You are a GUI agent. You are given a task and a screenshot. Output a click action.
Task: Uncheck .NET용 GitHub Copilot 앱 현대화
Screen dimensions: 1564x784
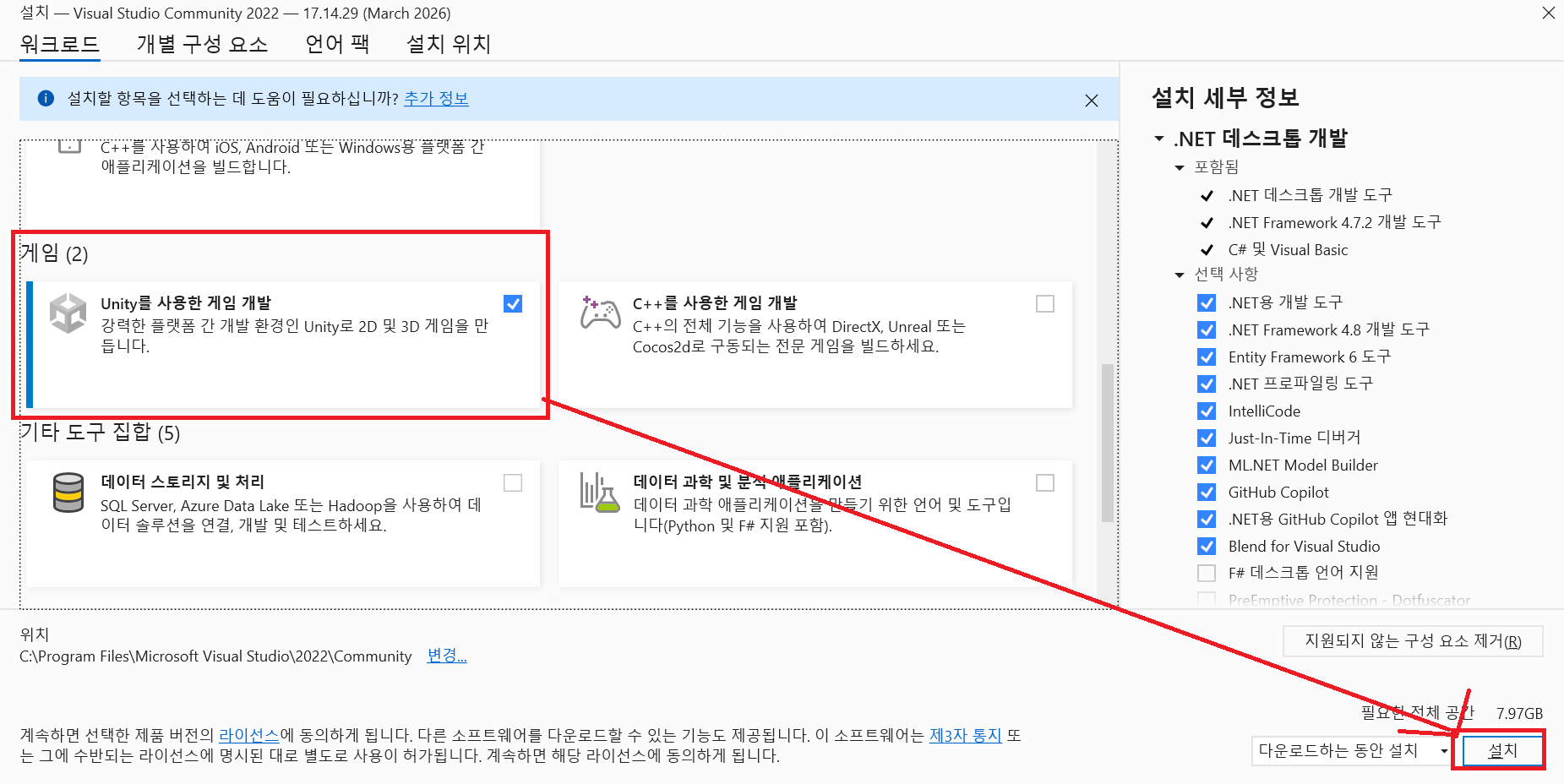point(1207,519)
